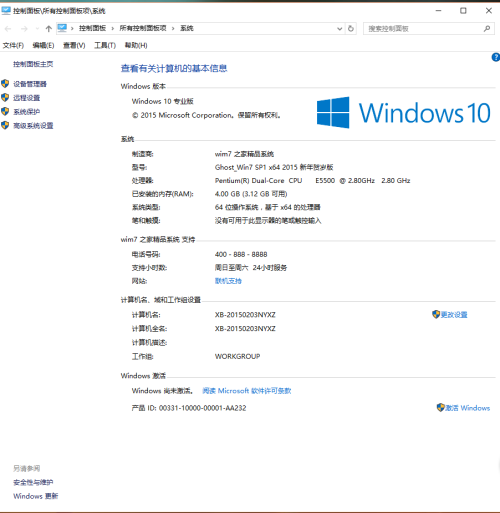
Task: Select the Ghost_Win7 SP1 x64 model text
Action: point(274,167)
